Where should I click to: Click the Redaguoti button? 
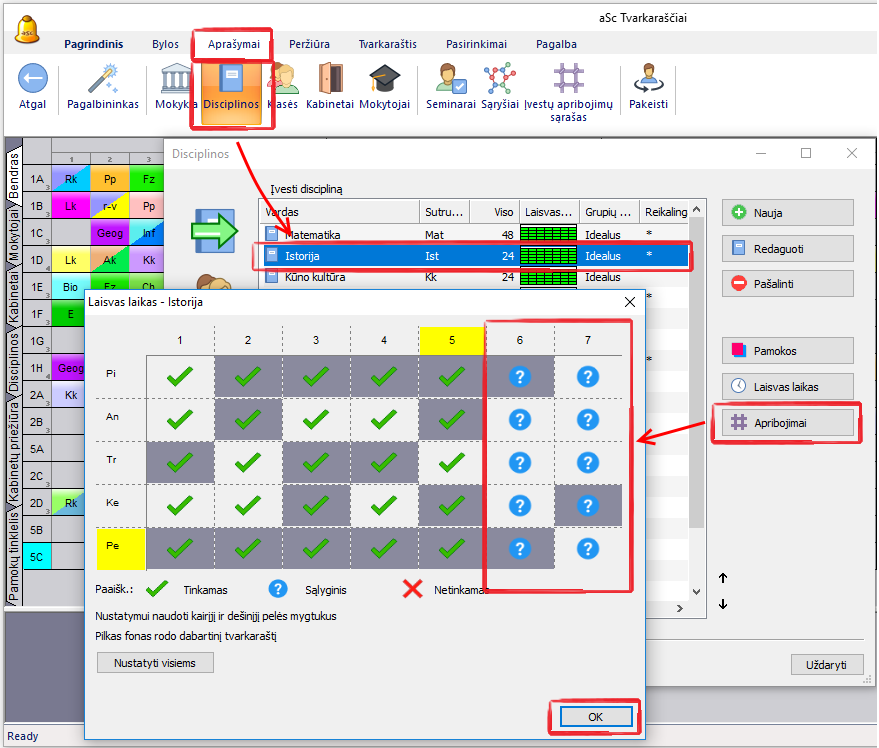[x=787, y=248]
